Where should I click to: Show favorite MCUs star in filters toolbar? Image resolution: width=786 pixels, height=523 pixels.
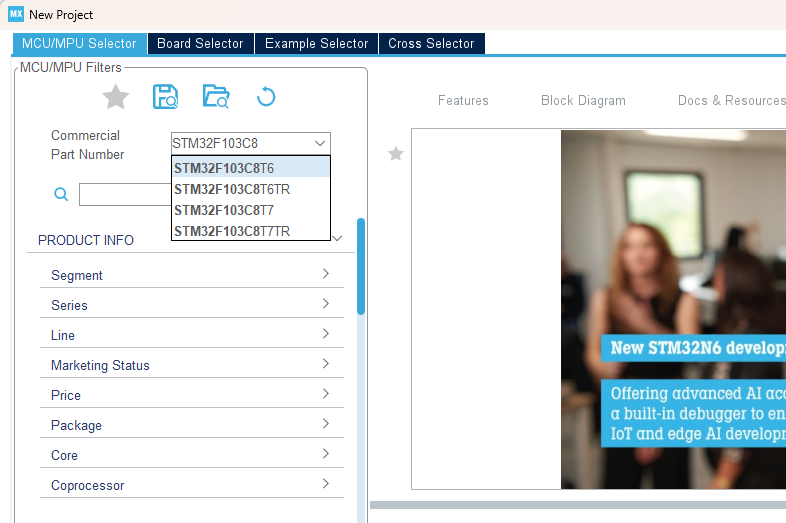(x=116, y=97)
